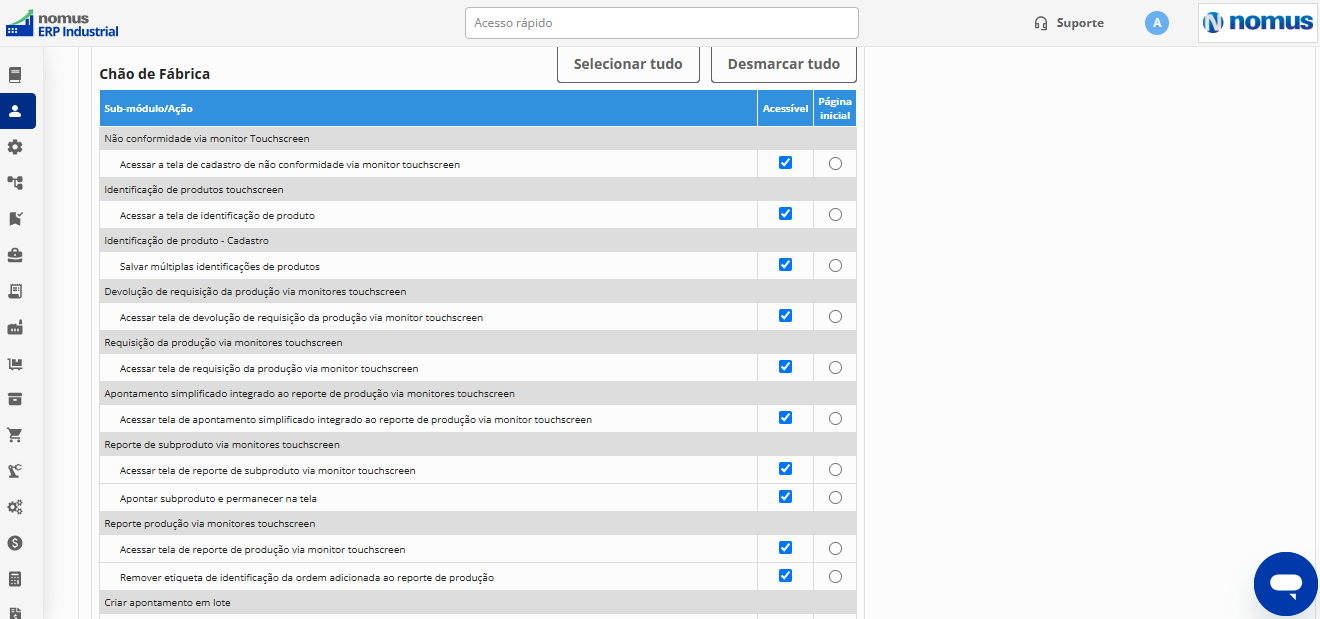The height and width of the screenshot is (619, 1320).
Task: Uncheck Acessível for tela de reporte de subproduto
Action: point(785,469)
